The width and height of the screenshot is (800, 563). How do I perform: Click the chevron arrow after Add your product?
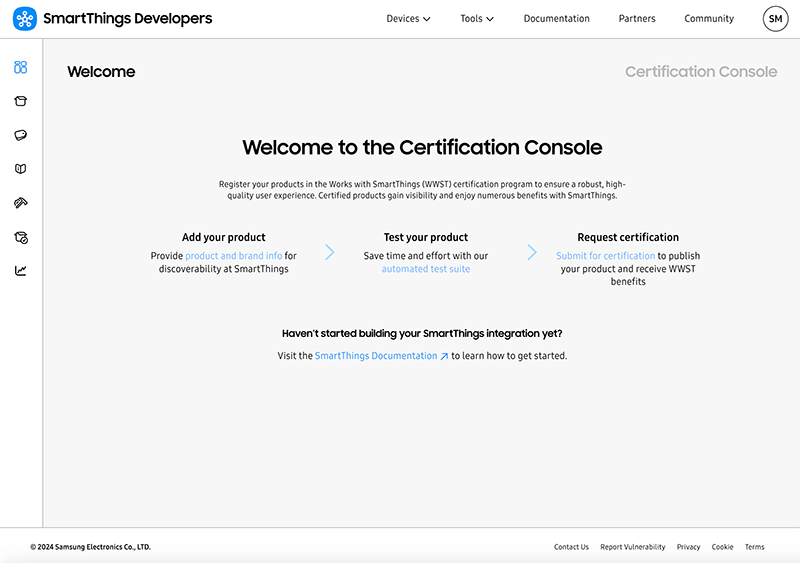330,252
